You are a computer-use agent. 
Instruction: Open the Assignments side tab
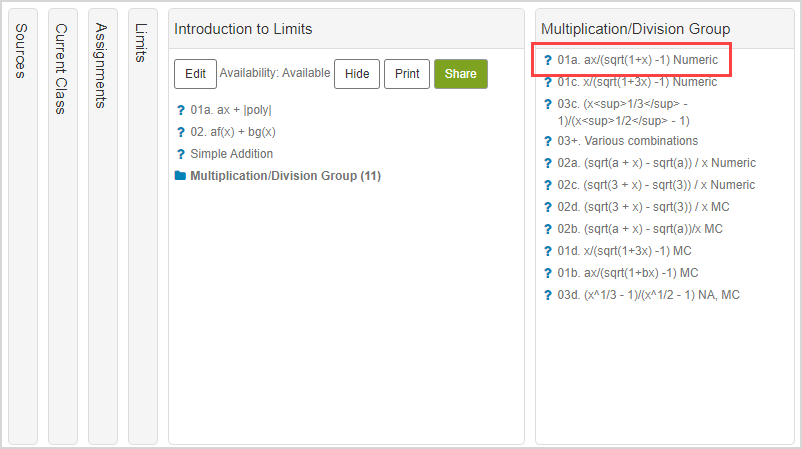[x=102, y=65]
